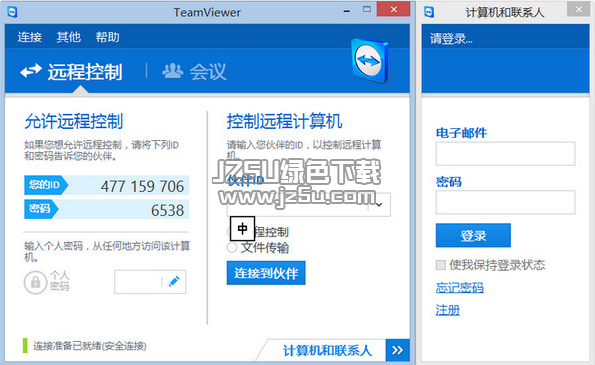595x365 pixels.
Task: Click the TeamViewer logo in the blue header
Action: tap(370, 61)
